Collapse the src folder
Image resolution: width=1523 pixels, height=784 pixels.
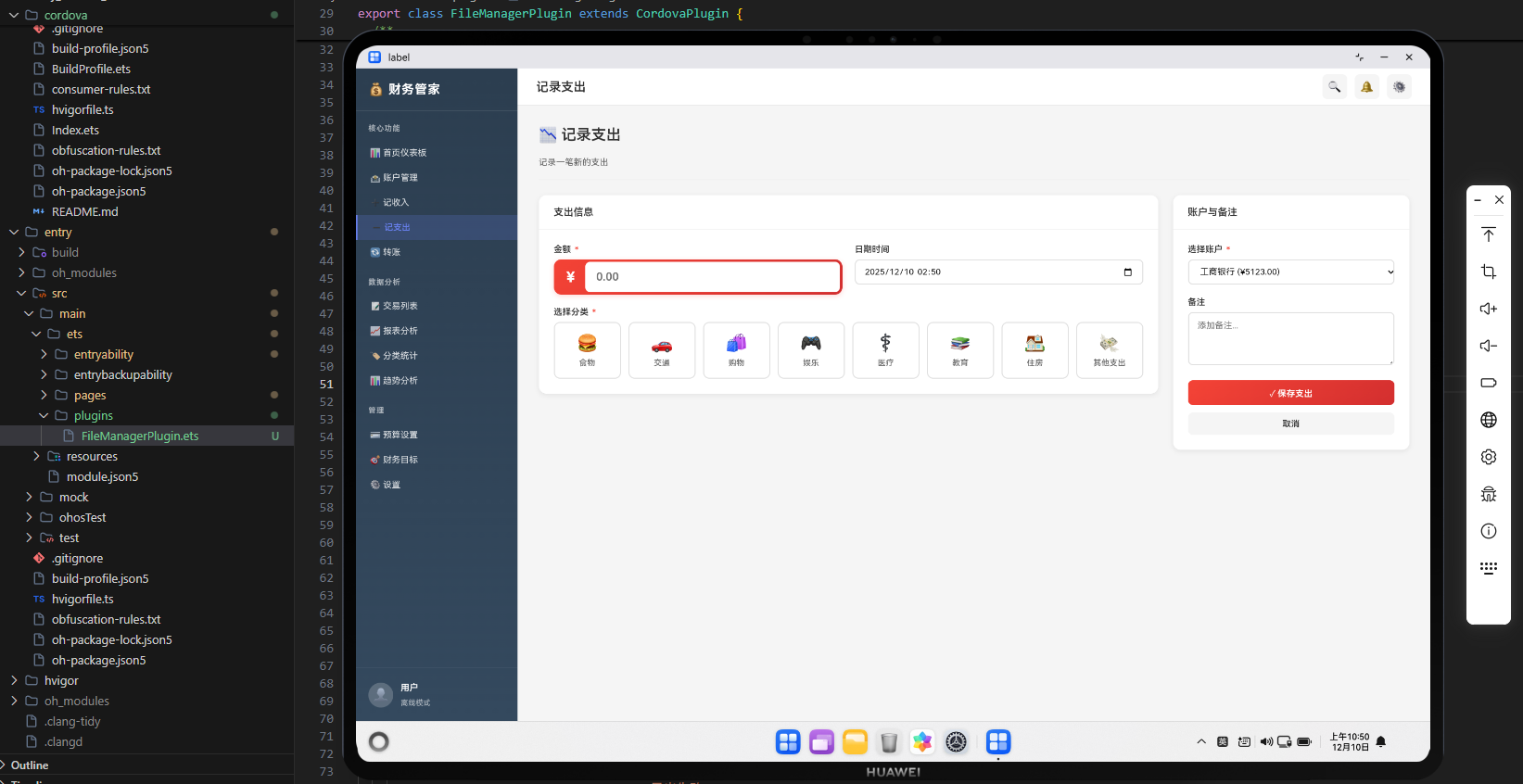point(21,293)
